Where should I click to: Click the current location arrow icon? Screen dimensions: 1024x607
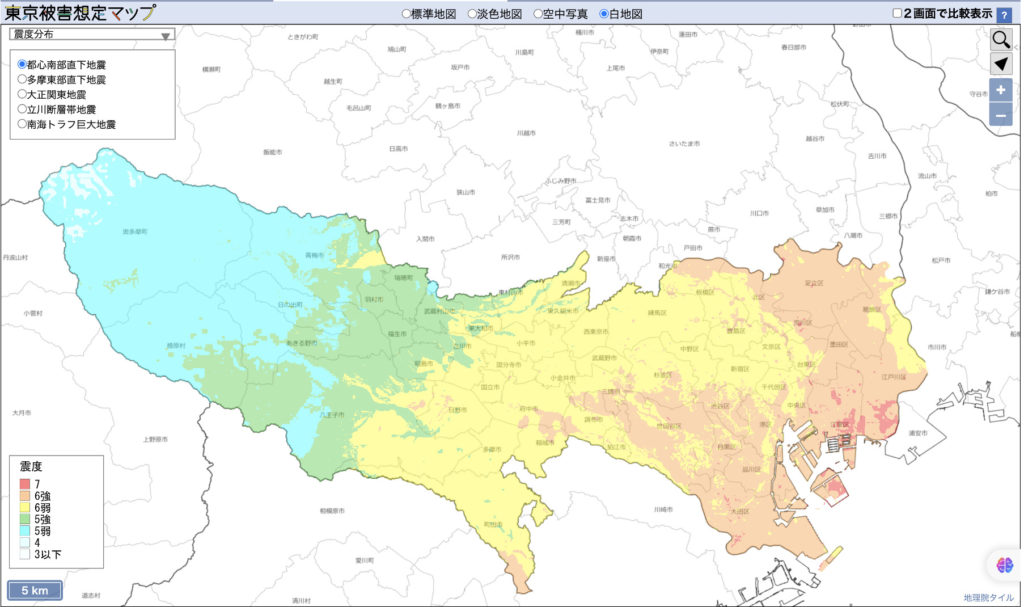1001,65
